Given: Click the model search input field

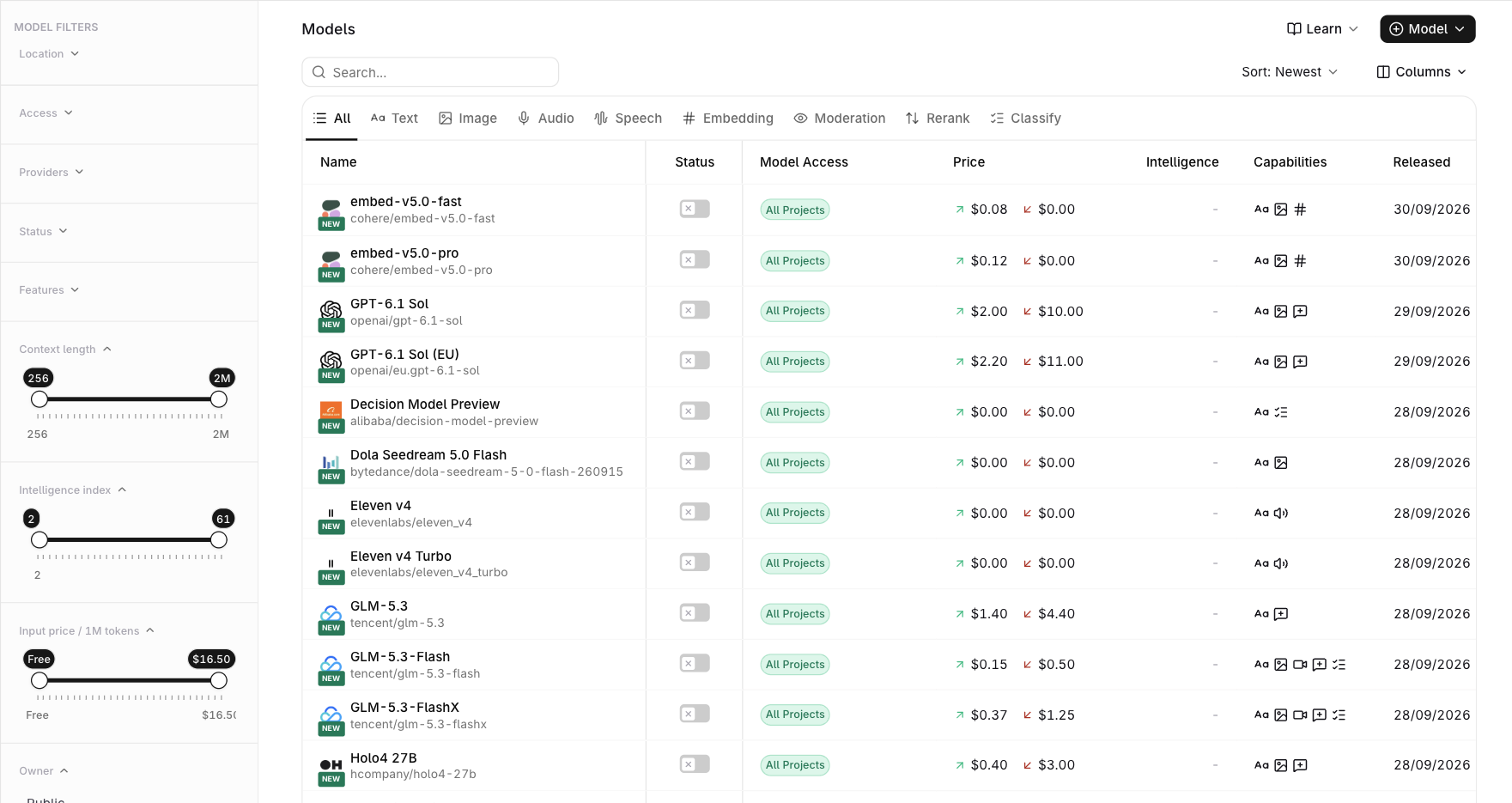Looking at the screenshot, I should pos(430,72).
